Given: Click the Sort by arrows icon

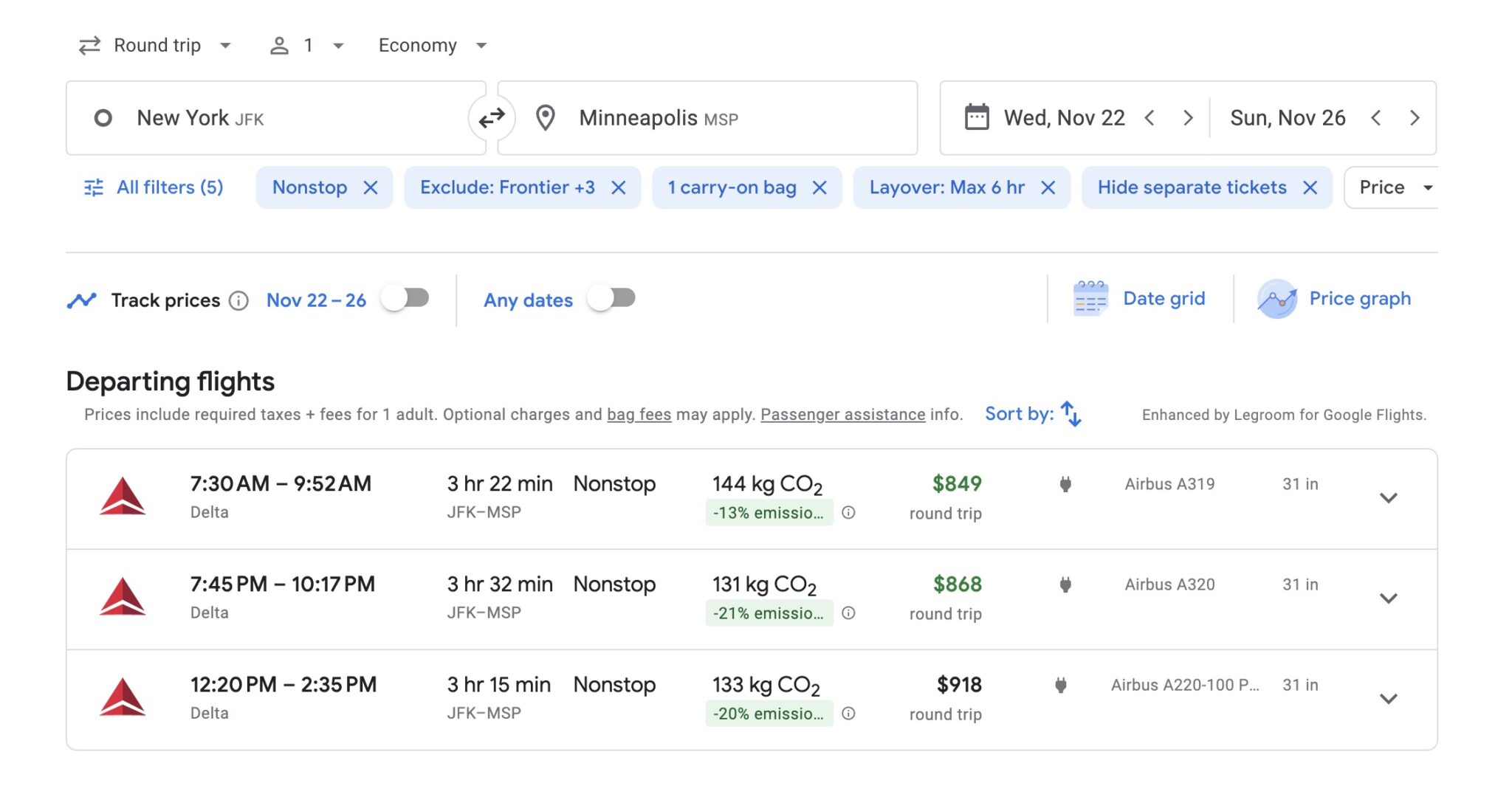Looking at the screenshot, I should [x=1071, y=414].
